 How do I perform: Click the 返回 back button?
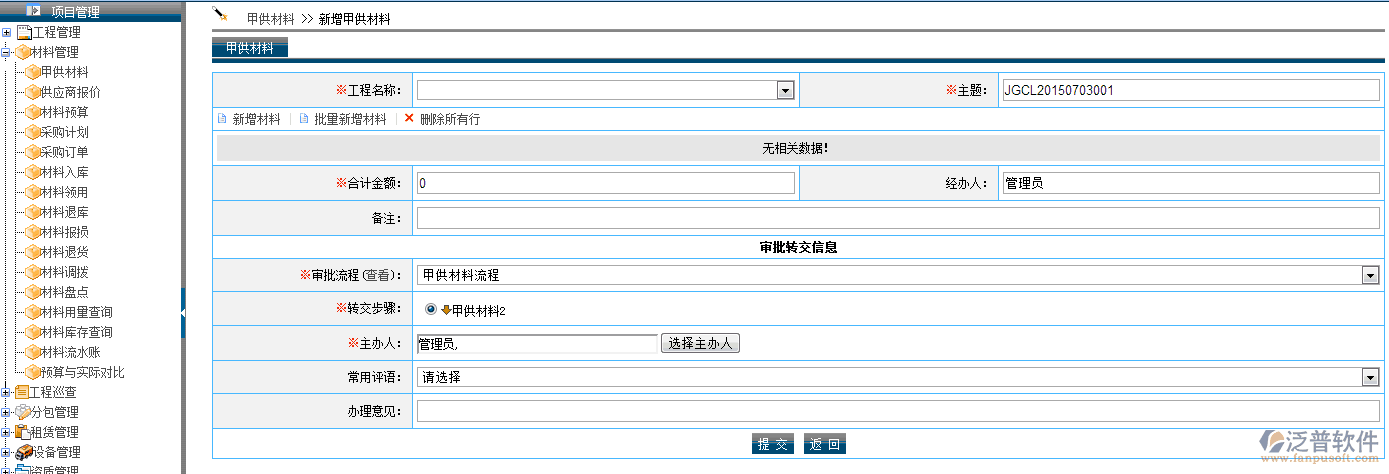[825, 444]
